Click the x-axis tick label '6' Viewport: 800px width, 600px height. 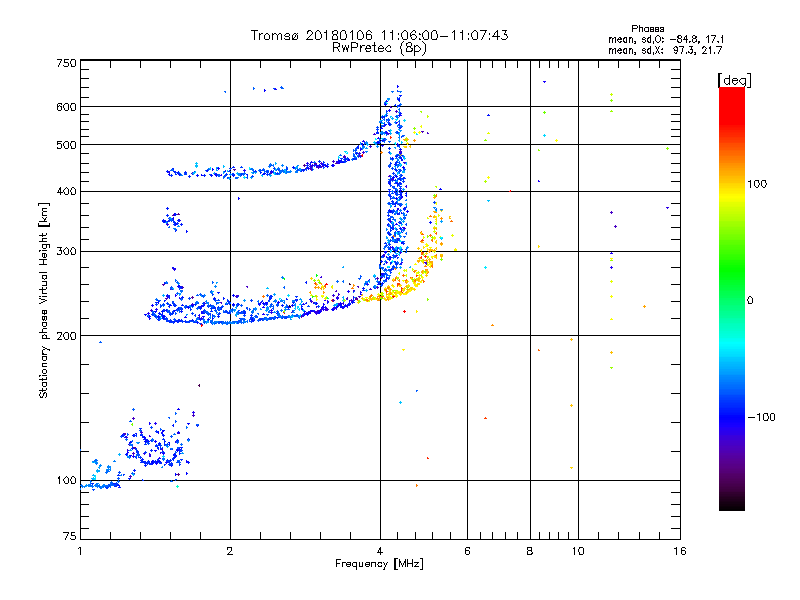pyautogui.click(x=467, y=551)
